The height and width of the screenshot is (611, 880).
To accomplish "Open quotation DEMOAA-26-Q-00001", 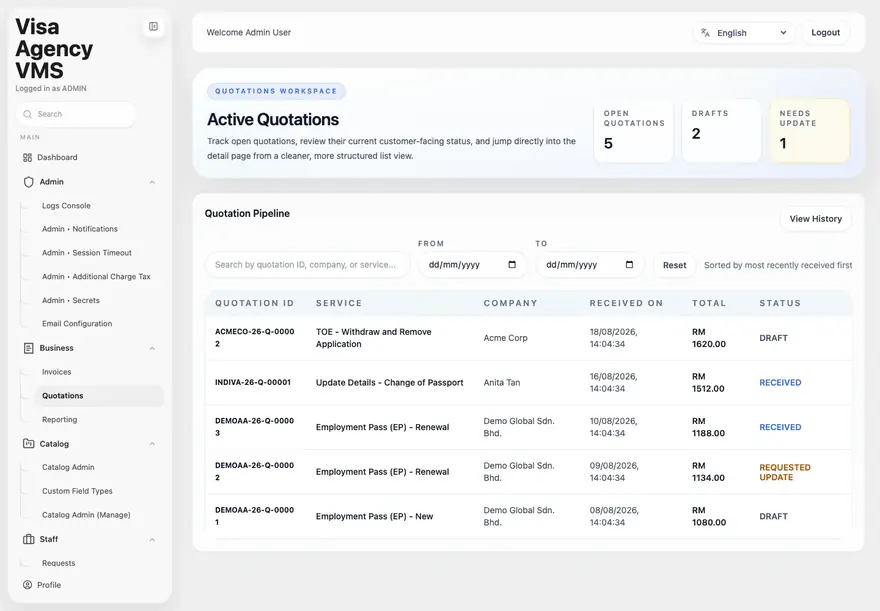I will click(254, 516).
